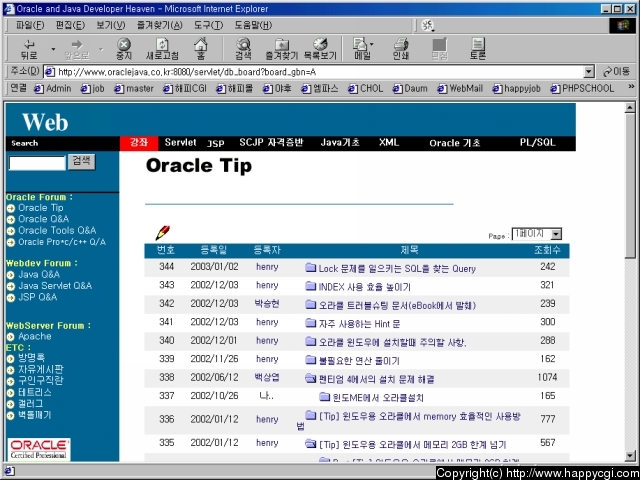Open the Oracle Tip sidebar link
640x480 pixels.
click(40, 208)
